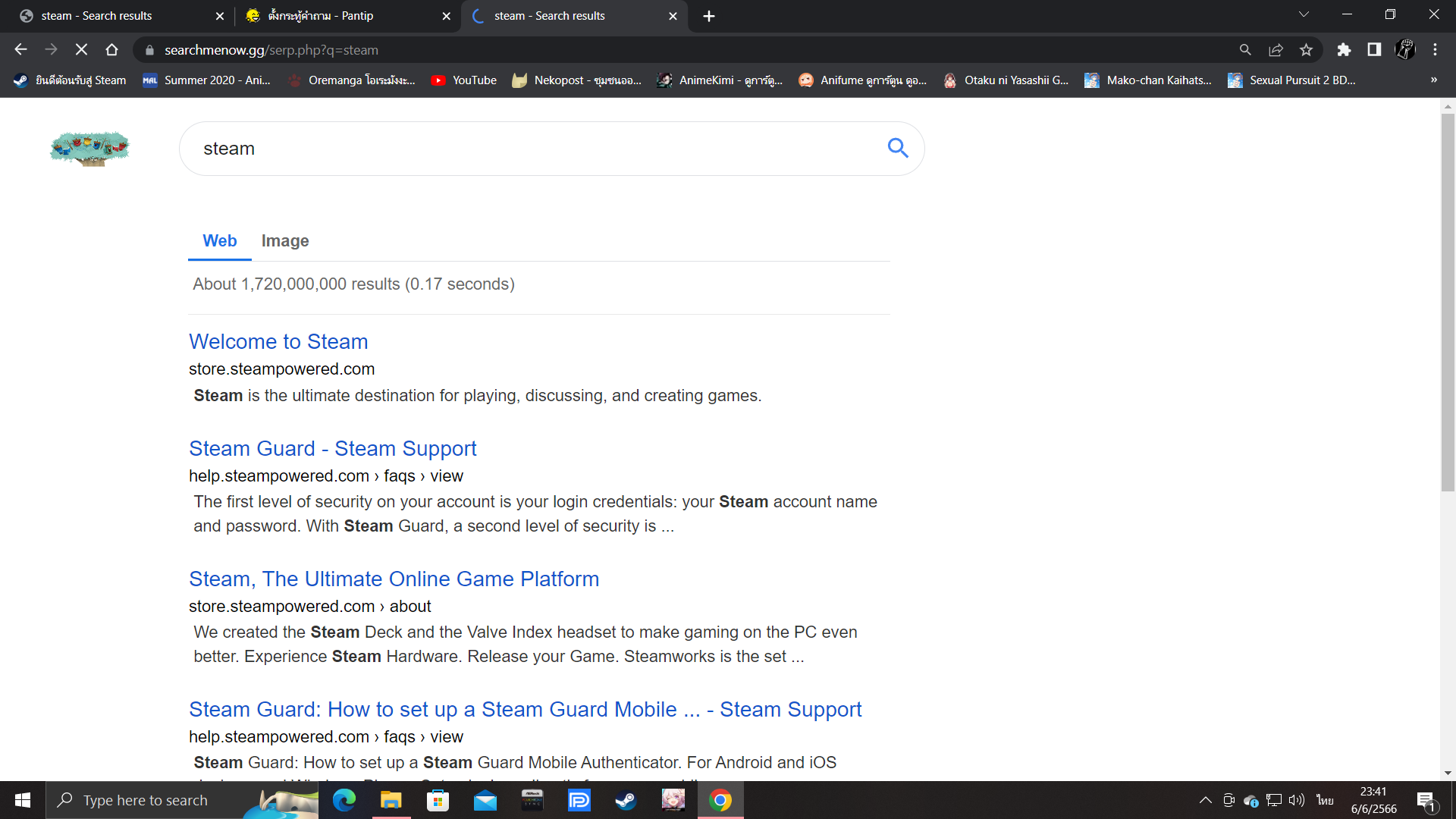The width and height of the screenshot is (1456, 819).
Task: Switch to Chrome in the taskbar
Action: pos(720,800)
